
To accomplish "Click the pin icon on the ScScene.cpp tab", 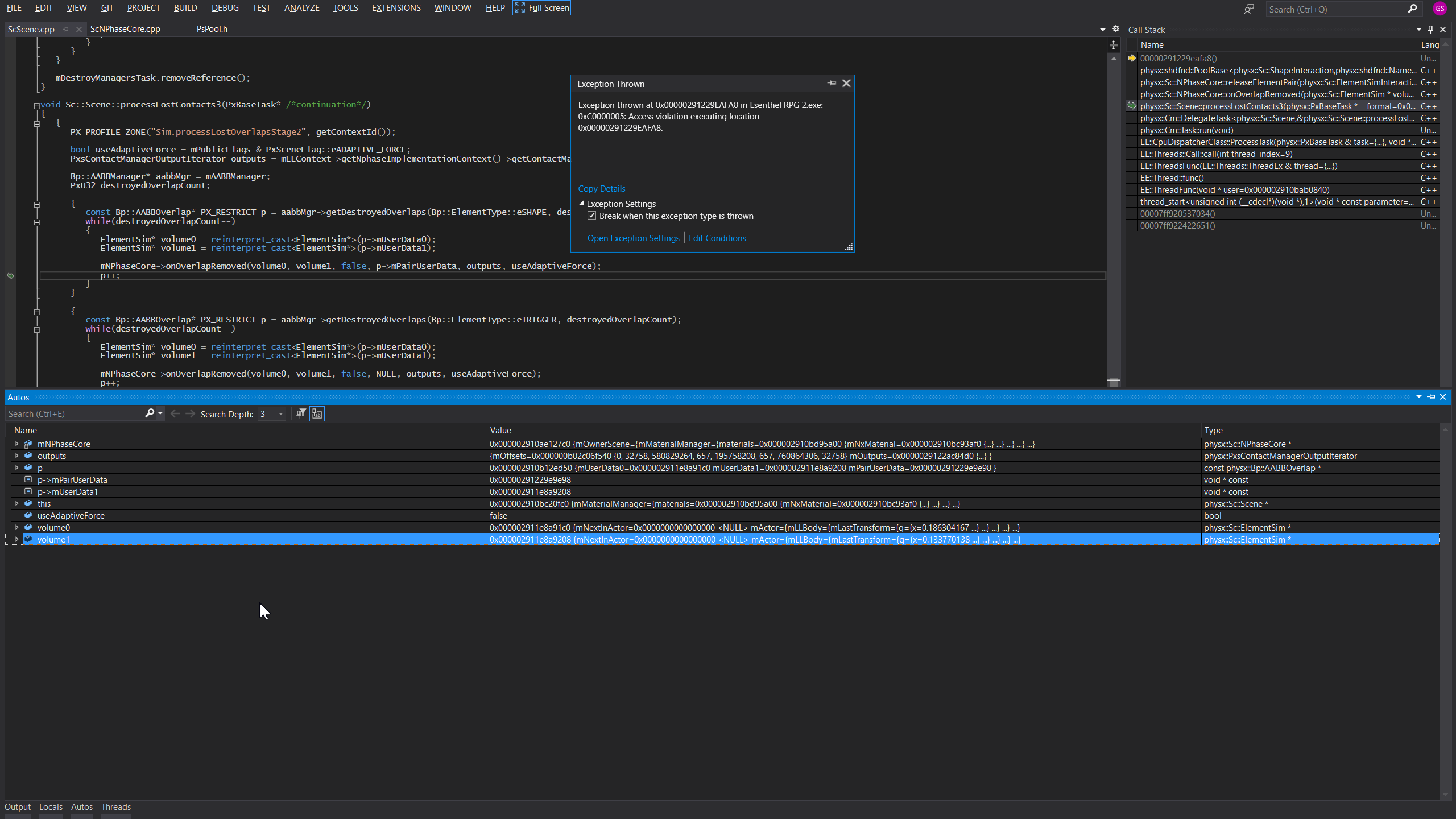I will click(65, 29).
